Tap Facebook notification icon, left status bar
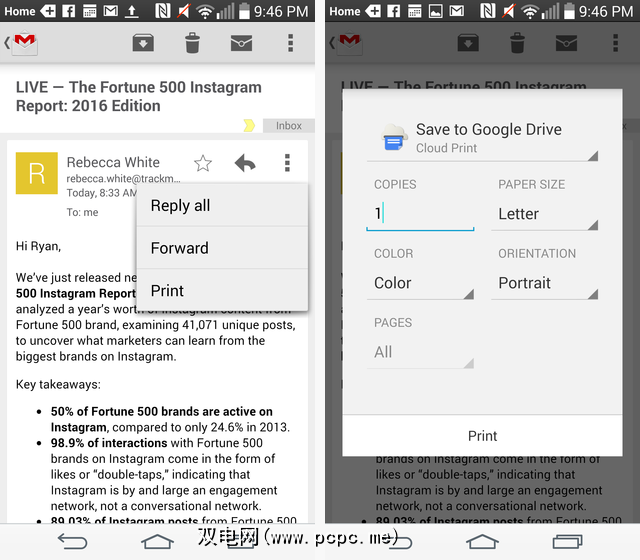The width and height of the screenshot is (640, 560). pyautogui.click(x=69, y=11)
